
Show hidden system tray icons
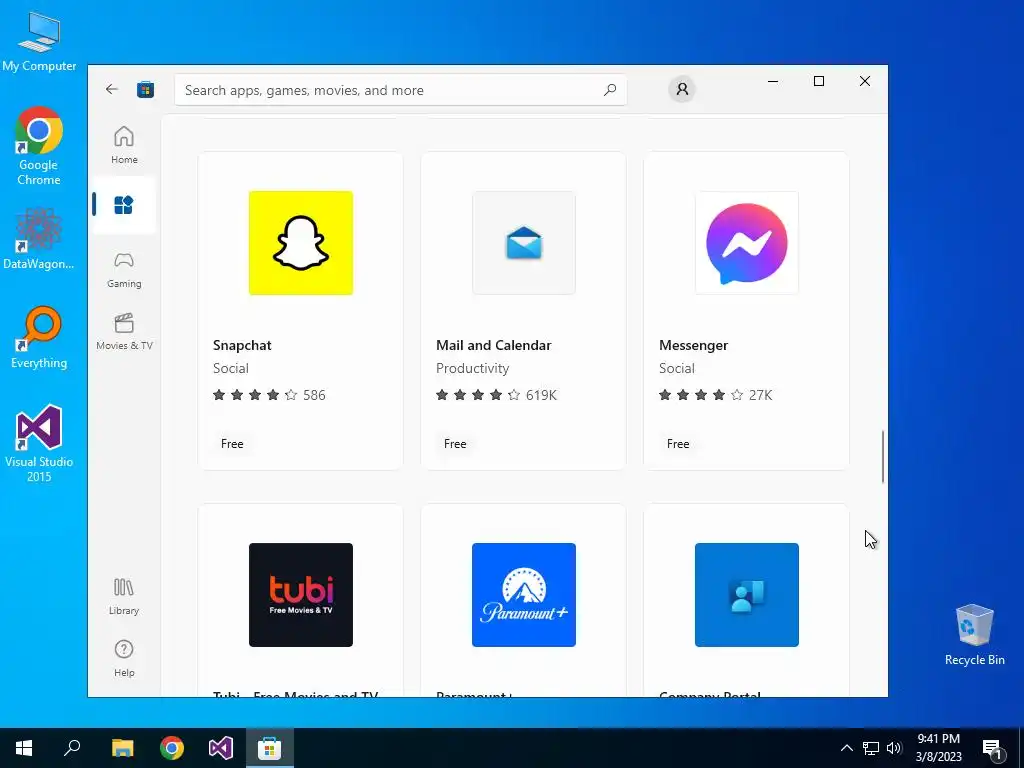(x=846, y=748)
